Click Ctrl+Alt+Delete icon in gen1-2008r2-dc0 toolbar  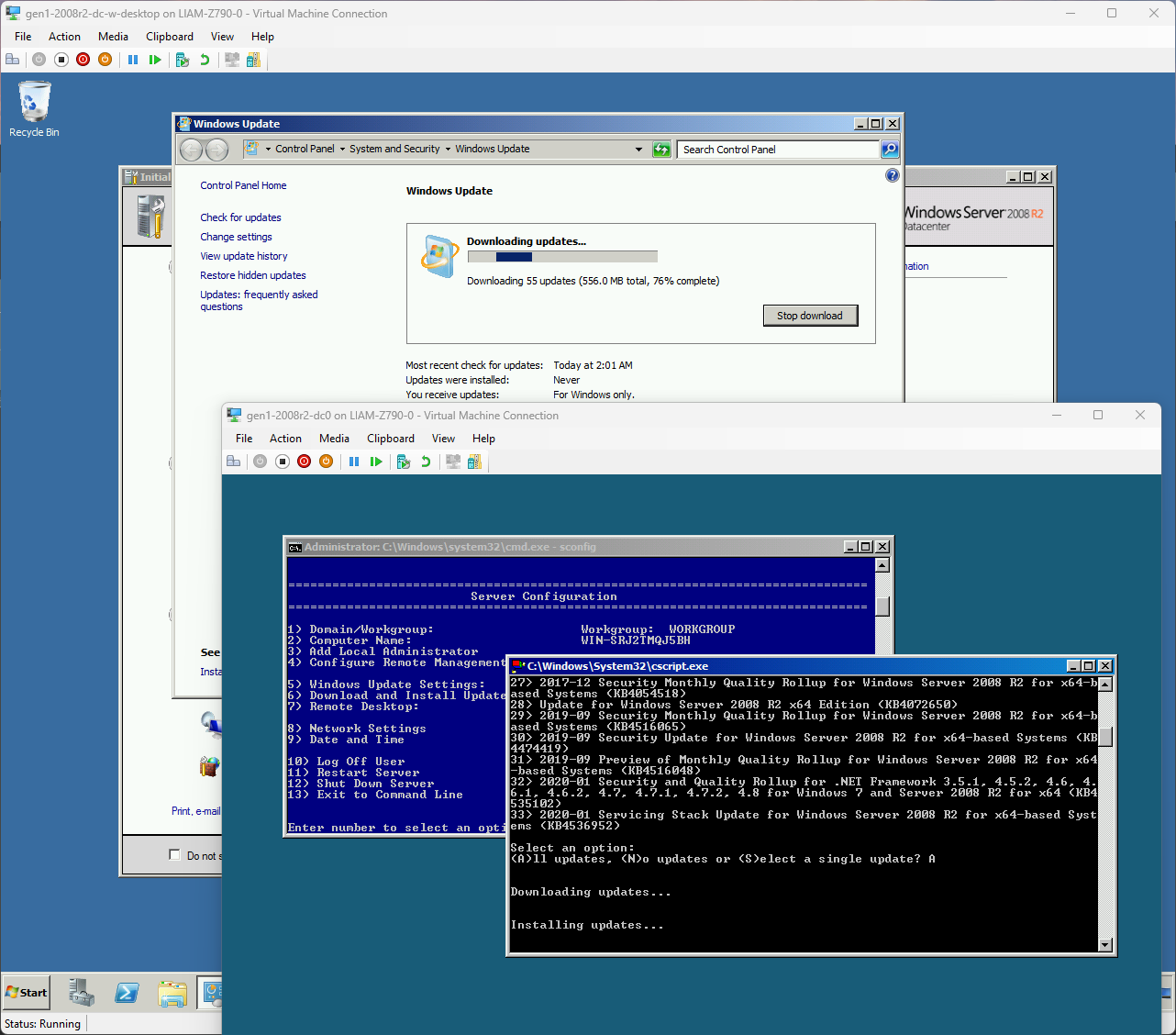(x=234, y=462)
